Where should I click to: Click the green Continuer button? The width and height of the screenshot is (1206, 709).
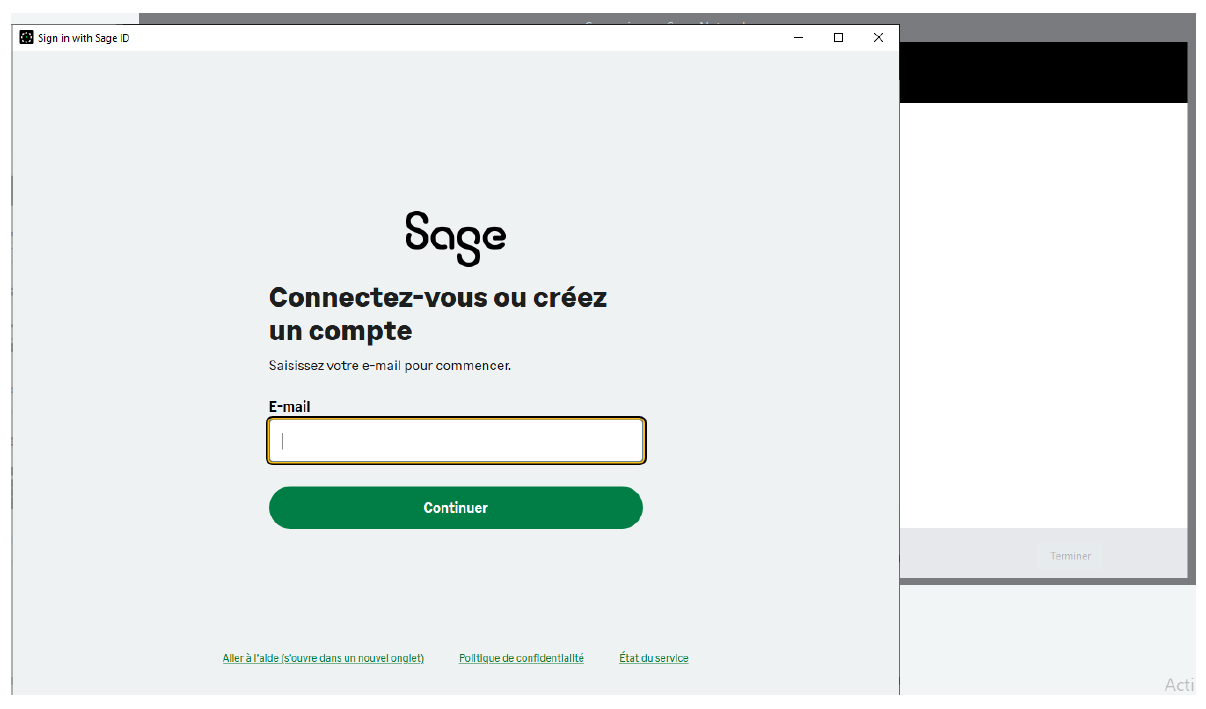(x=456, y=508)
